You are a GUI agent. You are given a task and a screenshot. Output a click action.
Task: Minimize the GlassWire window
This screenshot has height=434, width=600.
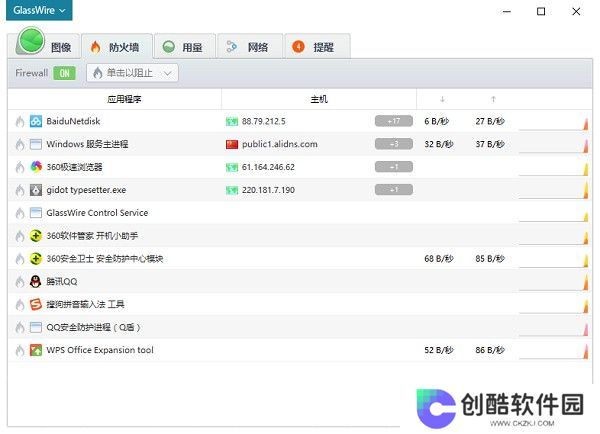click(507, 11)
